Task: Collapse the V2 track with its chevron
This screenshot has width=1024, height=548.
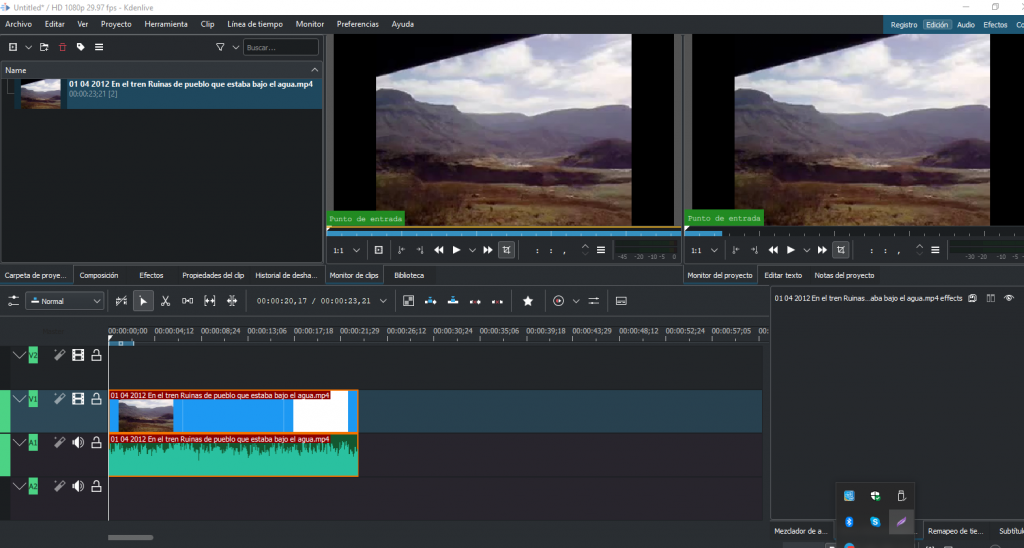Action: click(18, 355)
